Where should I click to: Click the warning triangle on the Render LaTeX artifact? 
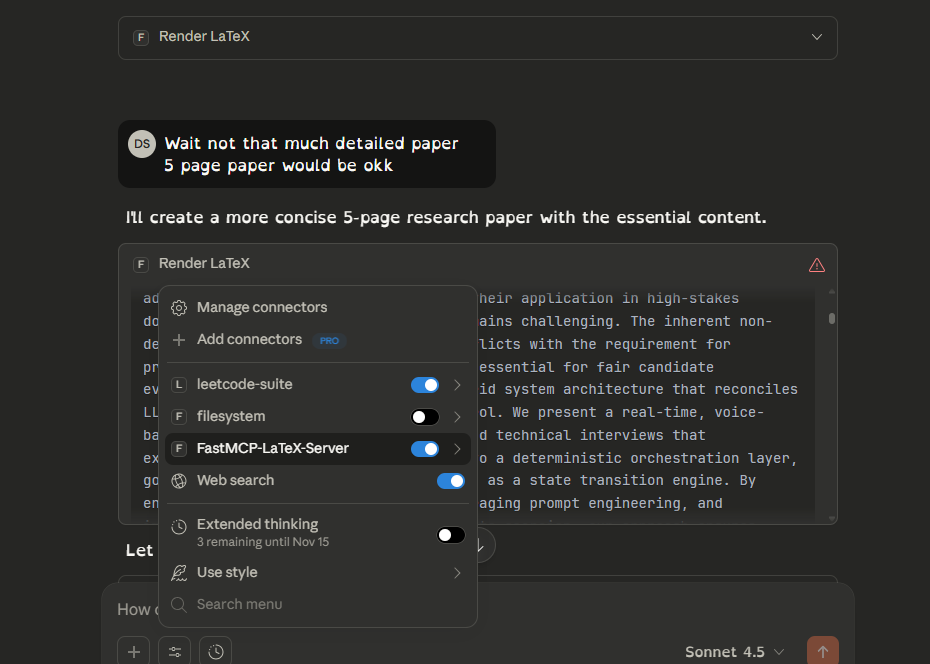[816, 264]
